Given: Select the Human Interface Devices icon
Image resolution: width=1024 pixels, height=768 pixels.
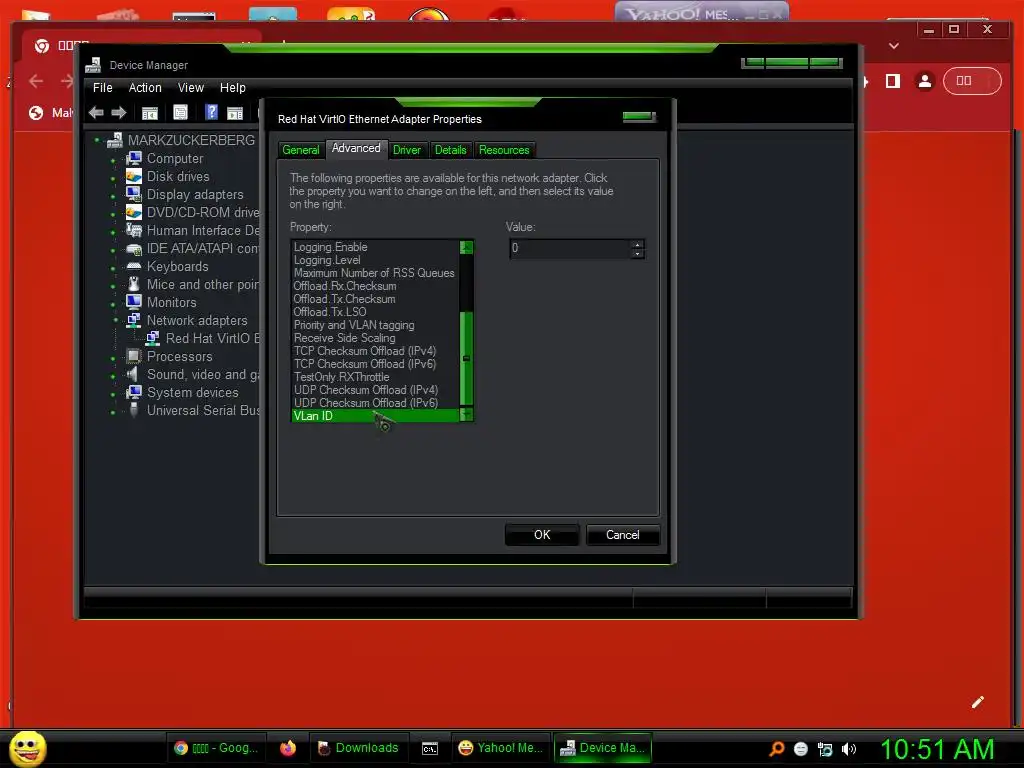Looking at the screenshot, I should (x=134, y=230).
